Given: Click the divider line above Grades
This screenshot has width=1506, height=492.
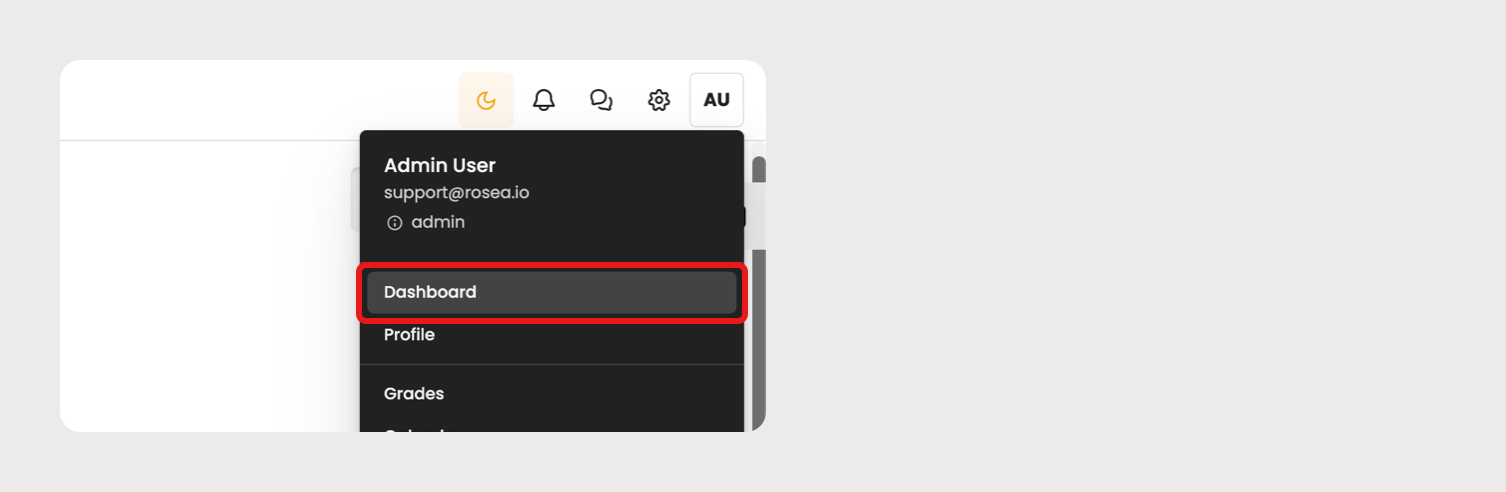Looking at the screenshot, I should (552, 364).
